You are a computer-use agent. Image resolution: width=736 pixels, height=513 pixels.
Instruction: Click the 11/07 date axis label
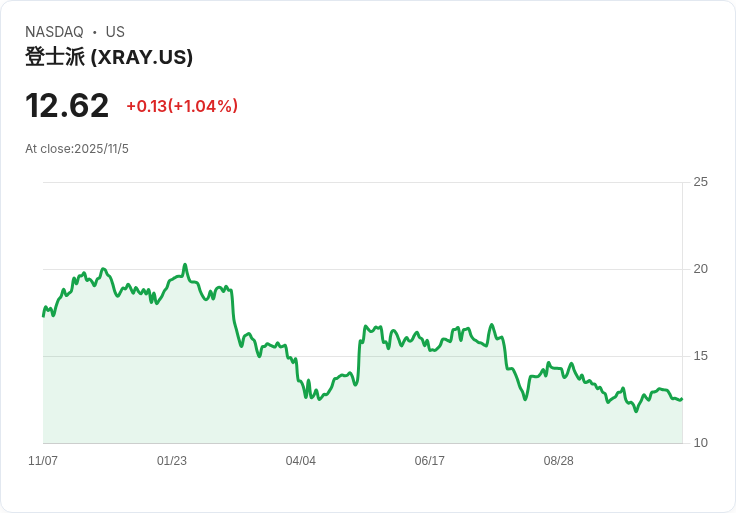tap(43, 461)
